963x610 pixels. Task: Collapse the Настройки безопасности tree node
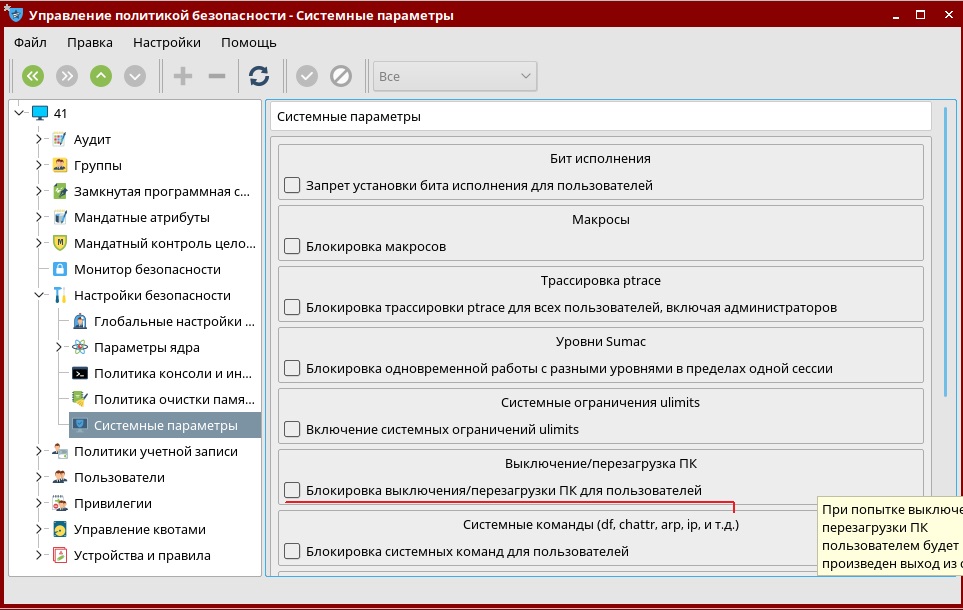(x=39, y=295)
